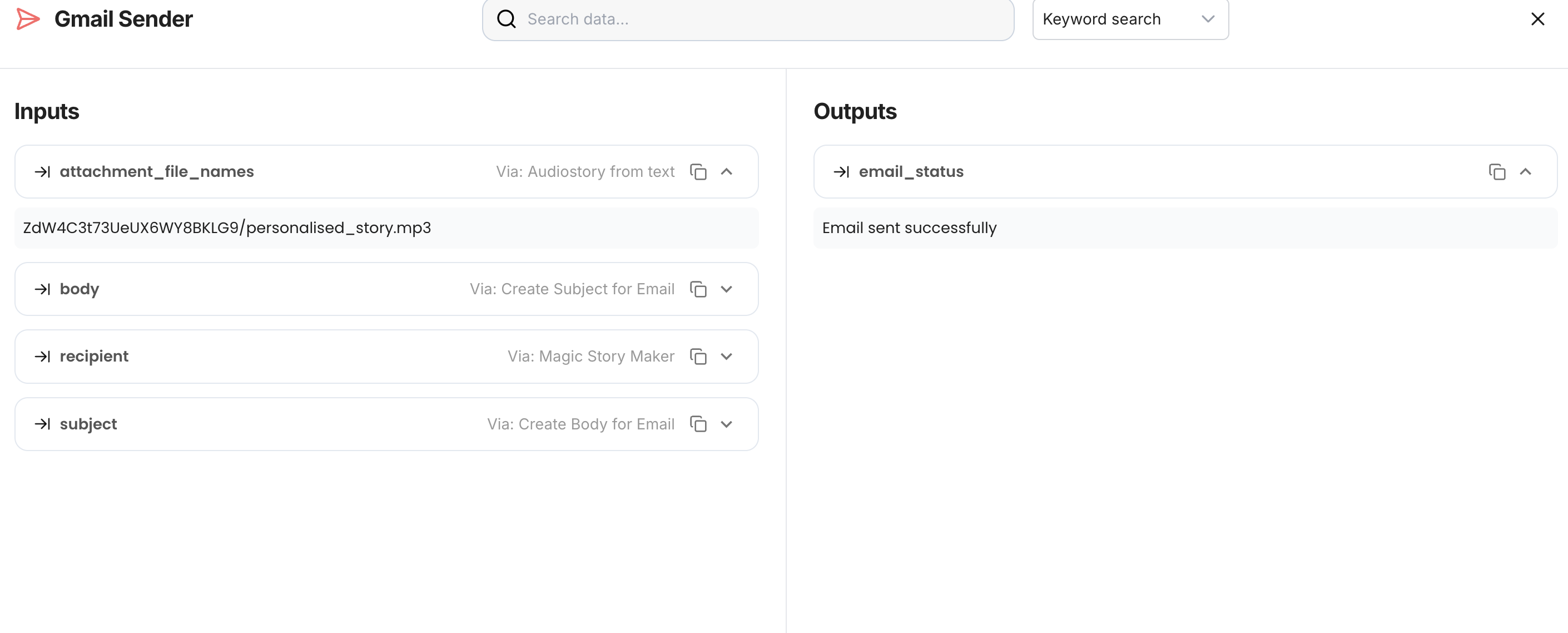
Task: Expand the subject input row
Action: tap(727, 424)
